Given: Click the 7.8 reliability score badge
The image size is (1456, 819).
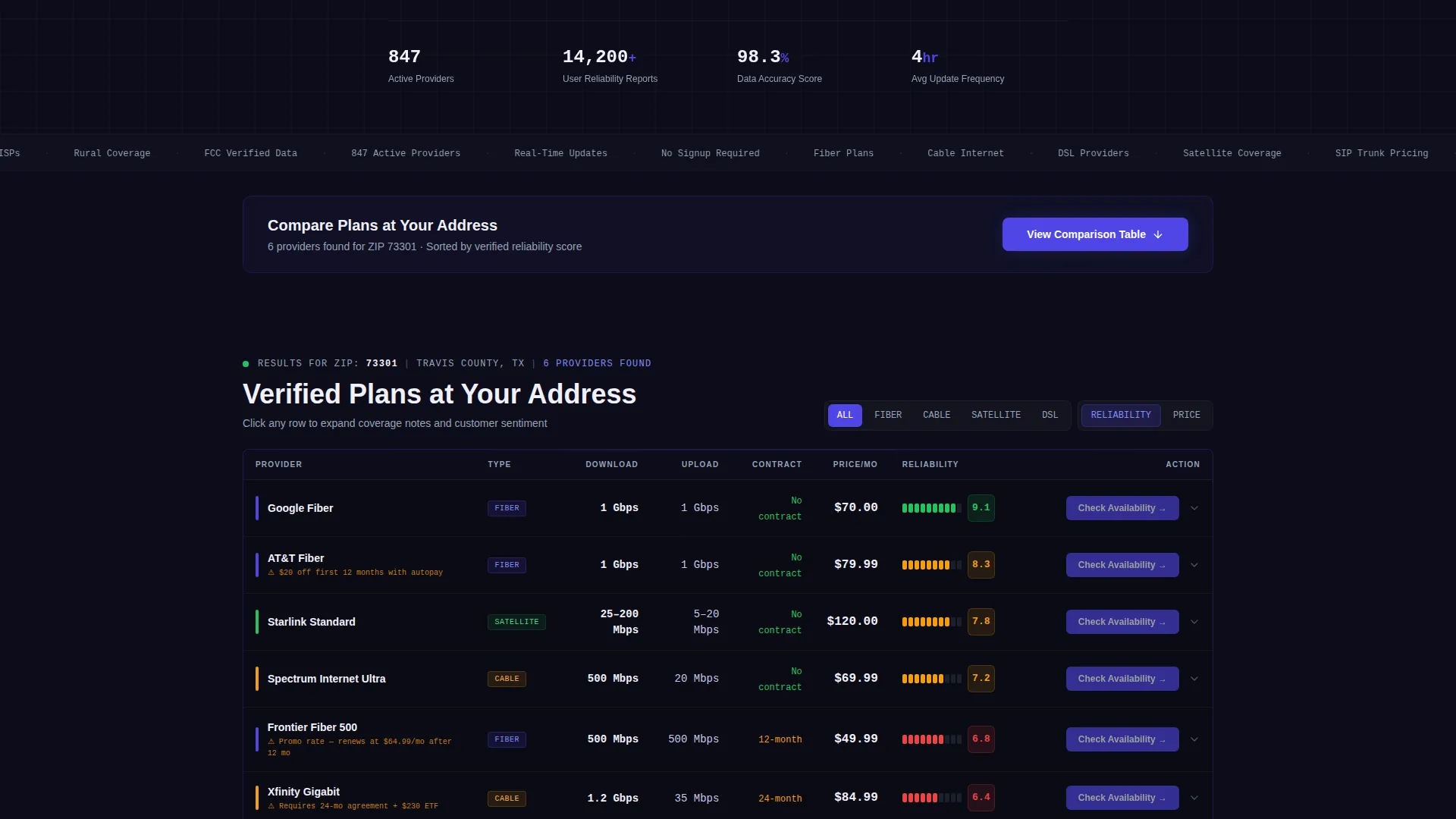Looking at the screenshot, I should click(x=981, y=622).
